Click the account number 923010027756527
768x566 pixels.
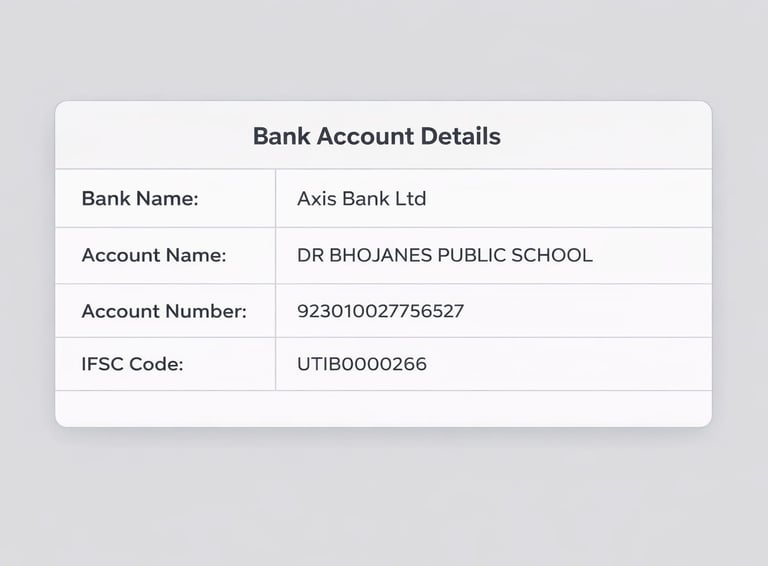coord(381,311)
